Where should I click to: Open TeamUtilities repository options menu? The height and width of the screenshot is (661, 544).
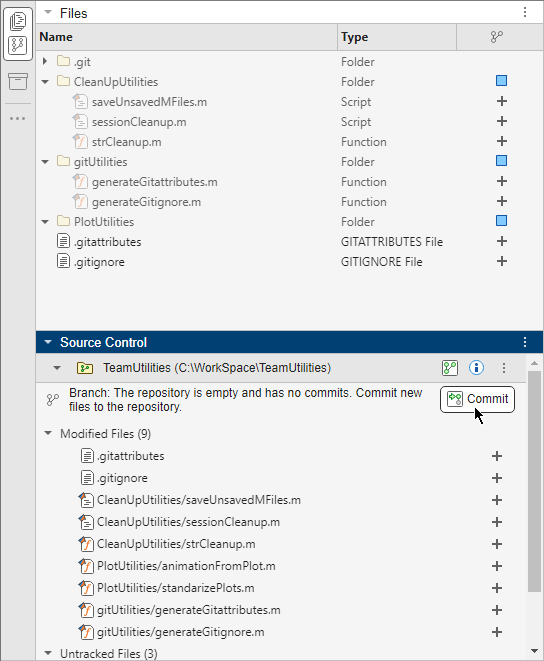(x=504, y=368)
